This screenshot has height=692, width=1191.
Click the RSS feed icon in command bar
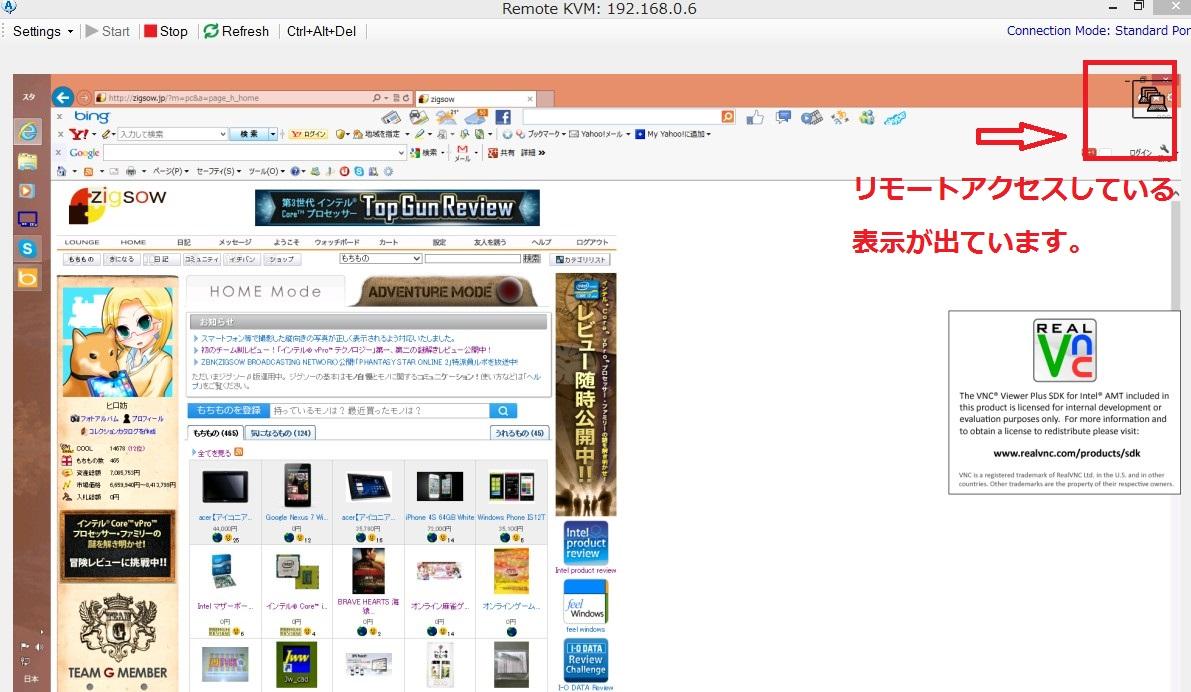pos(88,172)
